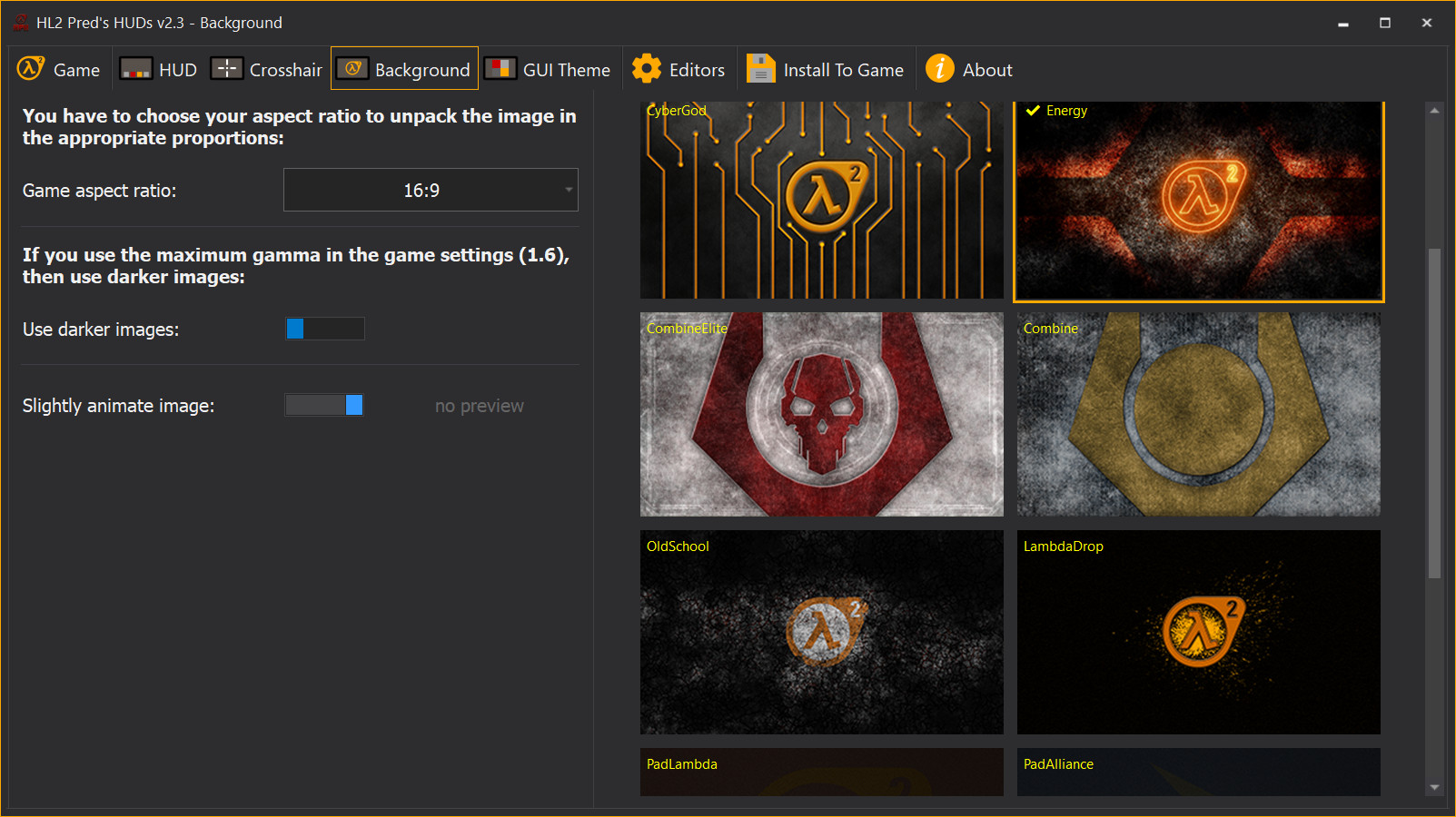The height and width of the screenshot is (817, 1456).
Task: Click the Crosshair tab icon
Action: click(x=226, y=68)
